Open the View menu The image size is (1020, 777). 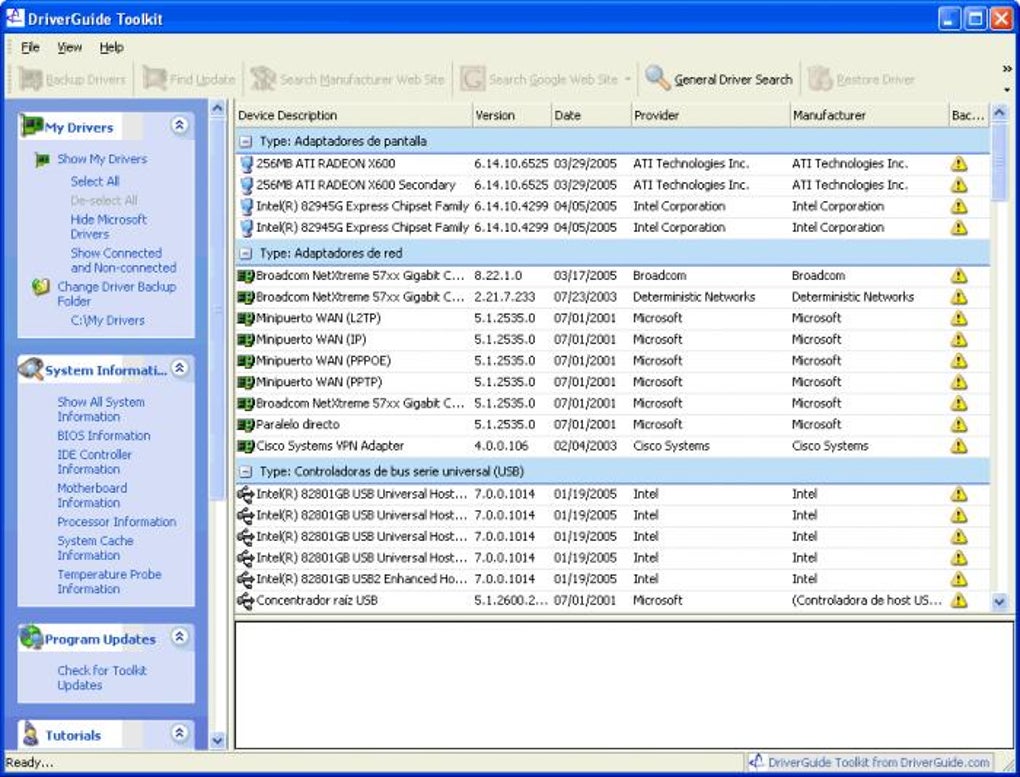70,47
